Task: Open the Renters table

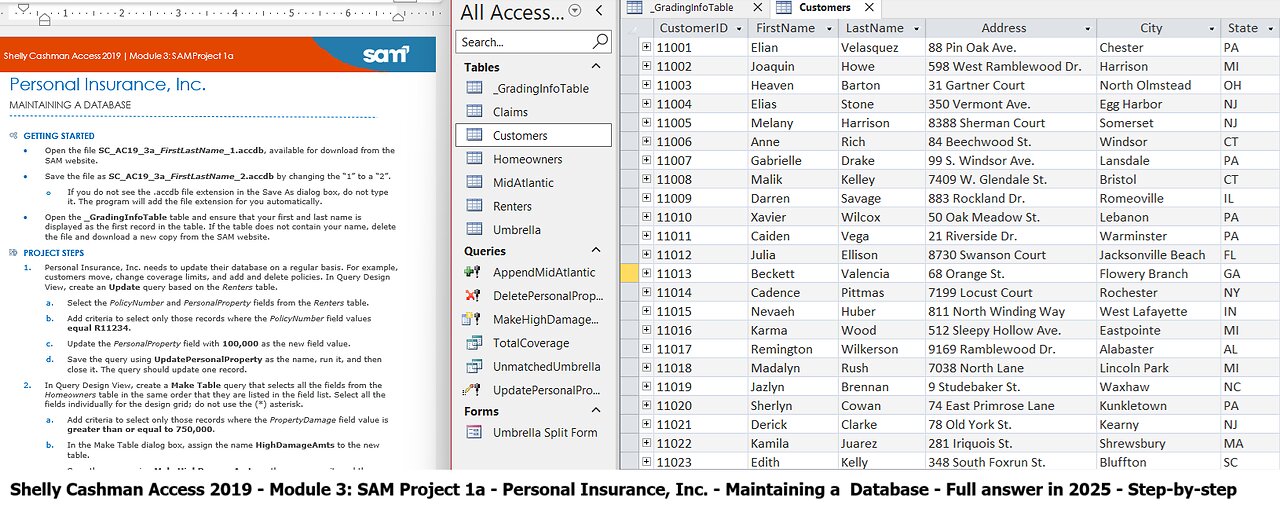Action: (533, 206)
